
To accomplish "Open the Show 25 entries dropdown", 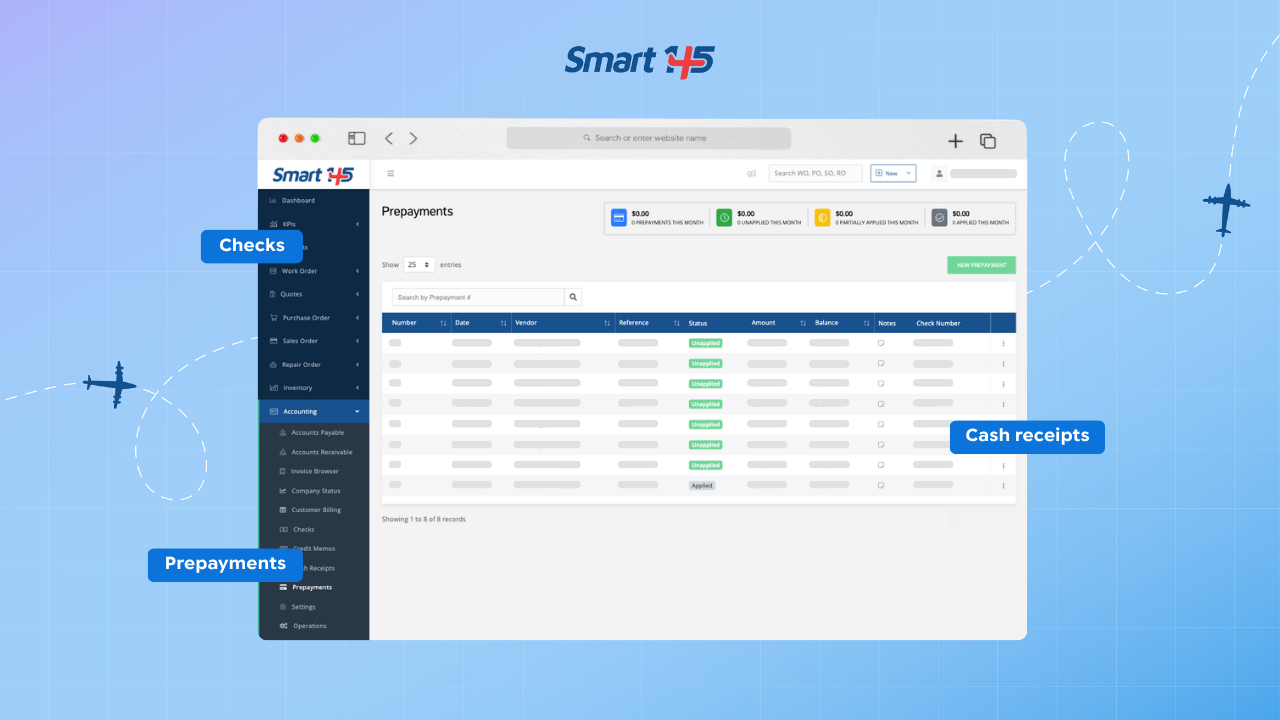I will pos(419,265).
